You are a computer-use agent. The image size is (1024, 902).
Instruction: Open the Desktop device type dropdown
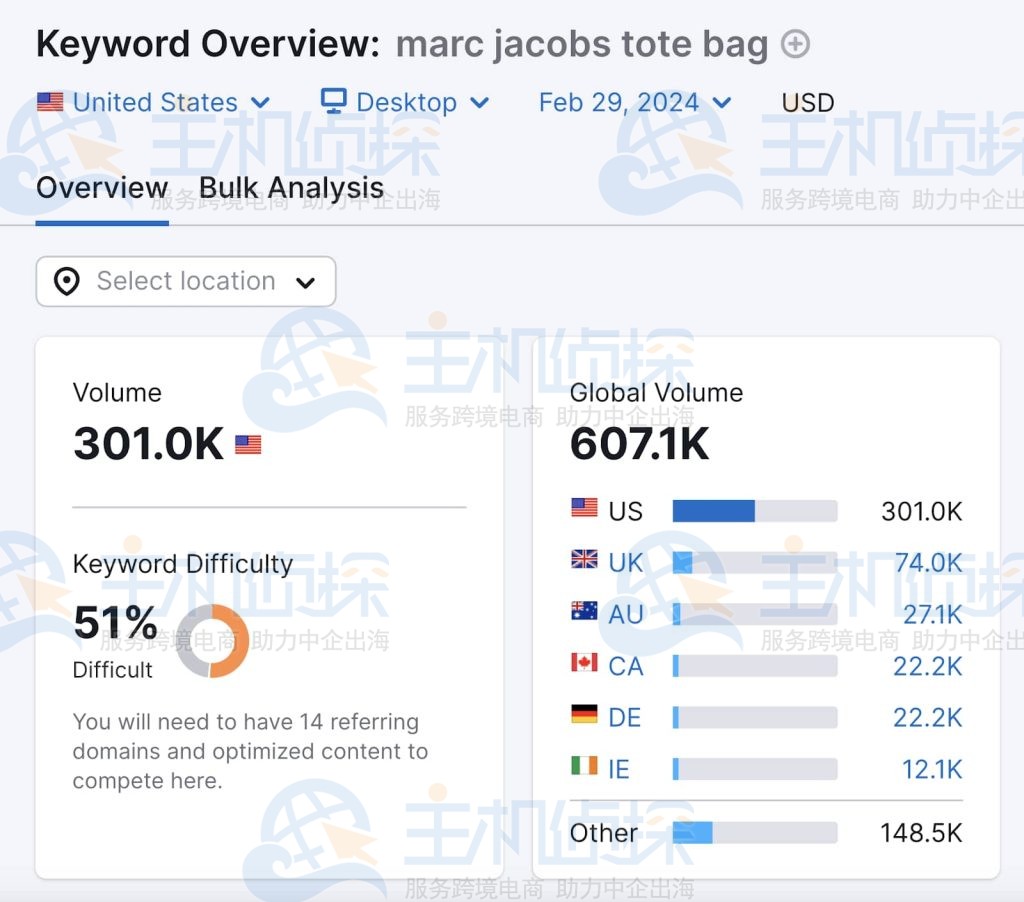pyautogui.click(x=480, y=101)
